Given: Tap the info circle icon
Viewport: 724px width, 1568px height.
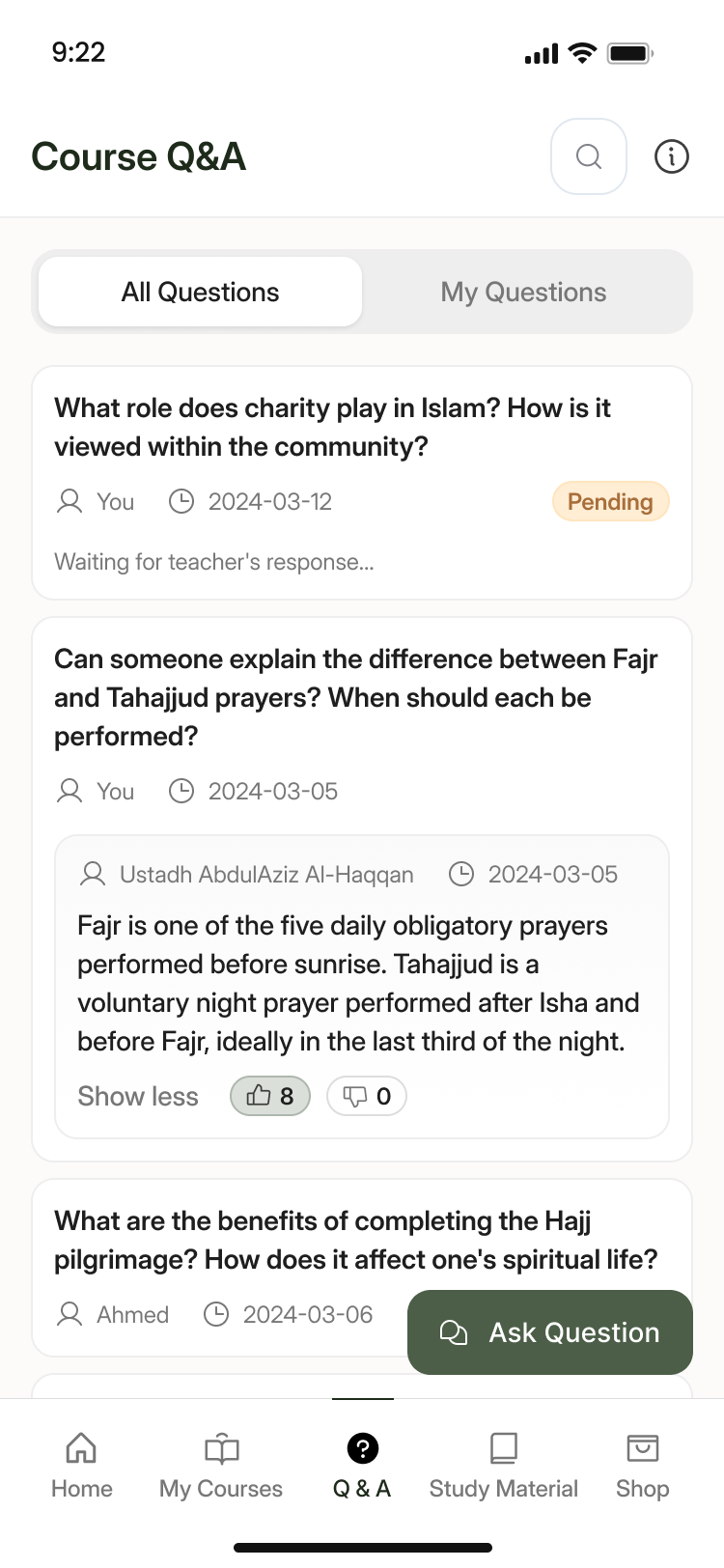Looking at the screenshot, I should point(672,156).
